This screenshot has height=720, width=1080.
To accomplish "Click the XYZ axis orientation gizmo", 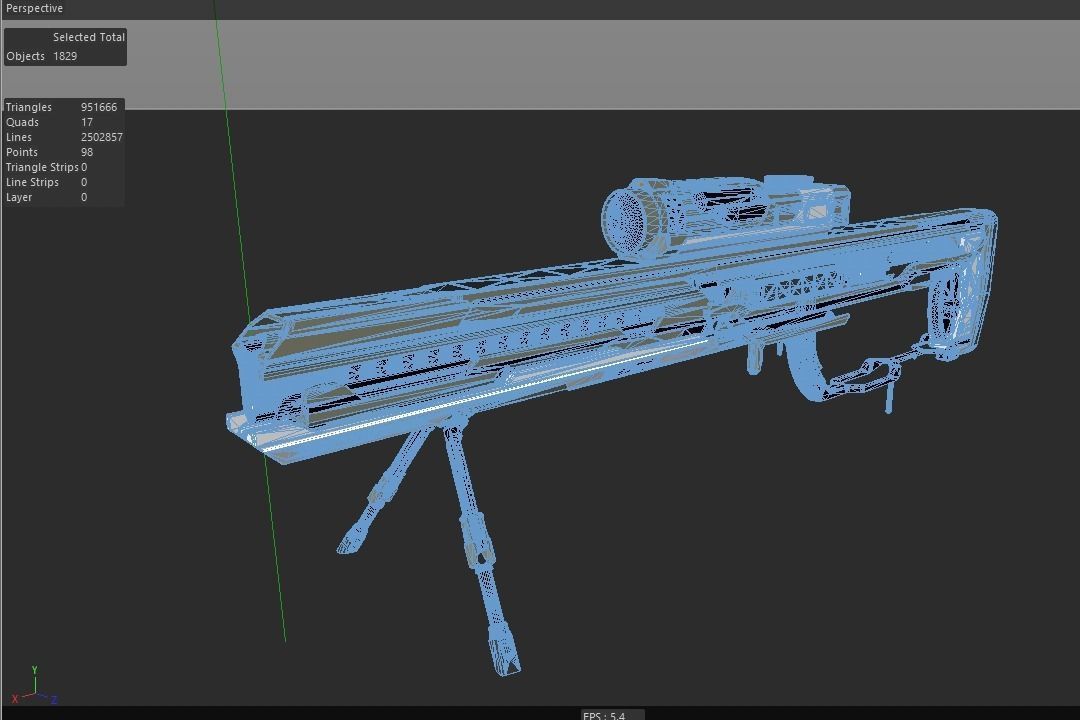I will 34,686.
